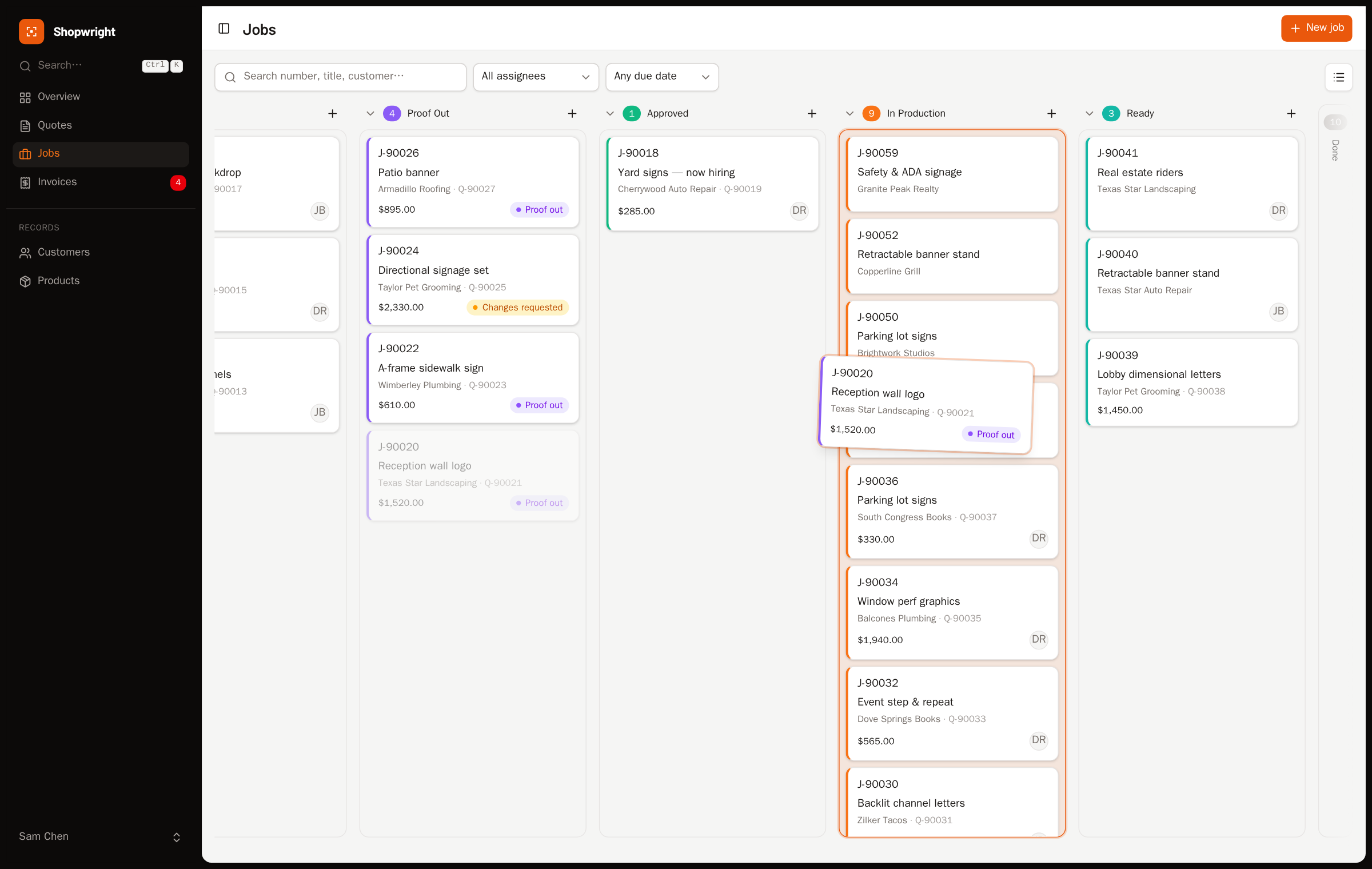The height and width of the screenshot is (869, 1372).
Task: Collapse the In Production column
Action: tap(849, 114)
